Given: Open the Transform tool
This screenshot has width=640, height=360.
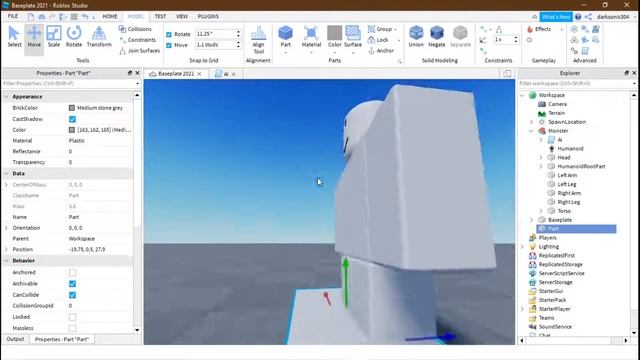Looking at the screenshot, I should point(99,37).
